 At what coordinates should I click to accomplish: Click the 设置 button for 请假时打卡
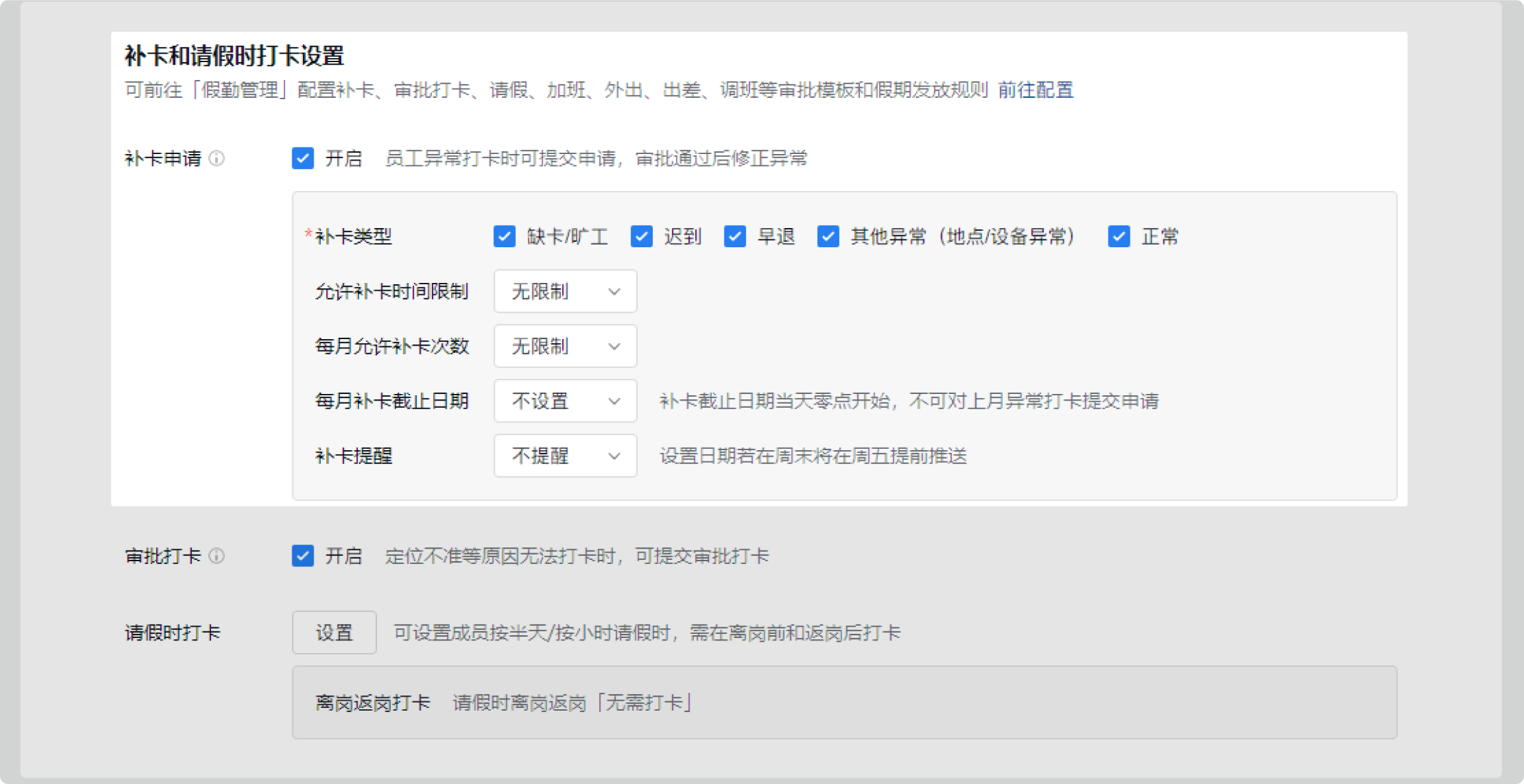pos(334,633)
